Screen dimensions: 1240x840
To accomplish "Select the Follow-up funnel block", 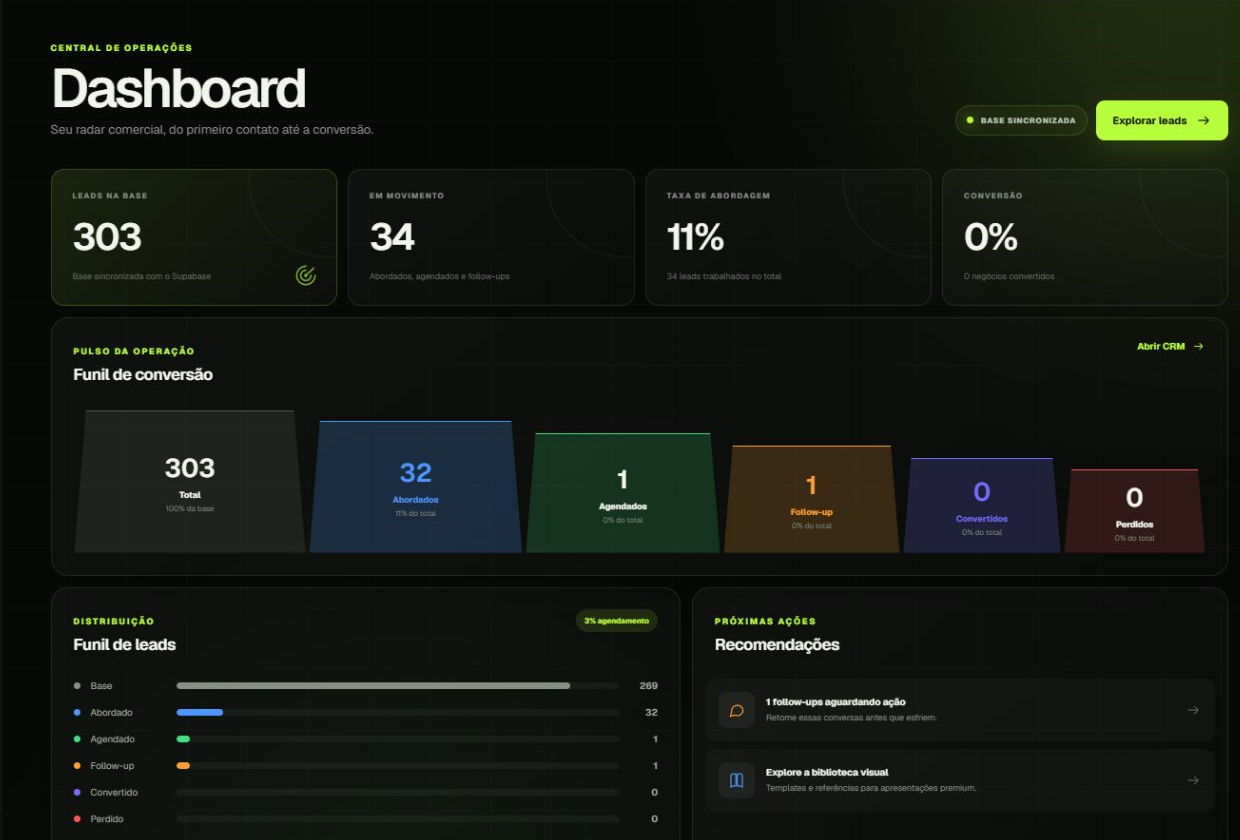I will pos(811,498).
